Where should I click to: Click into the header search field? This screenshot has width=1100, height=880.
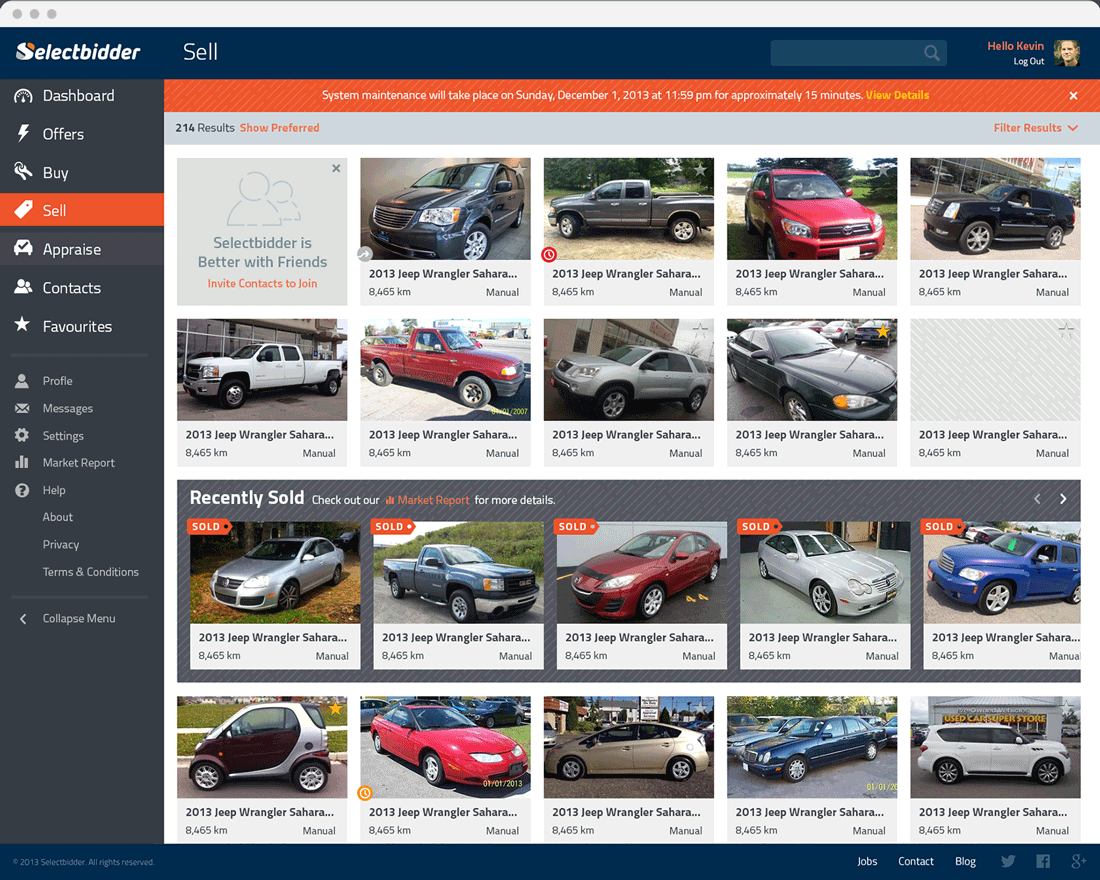click(858, 53)
